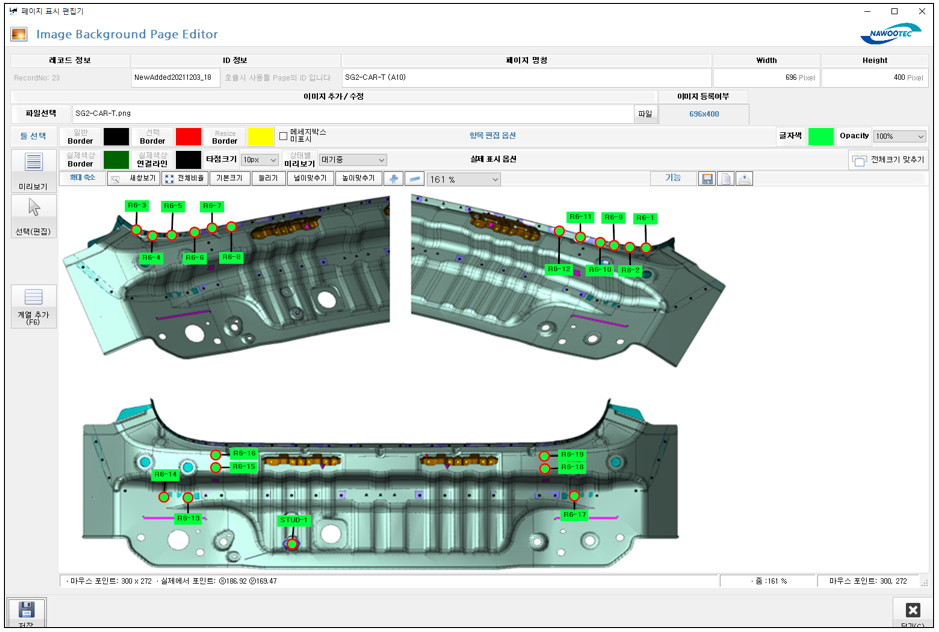The image size is (939, 632).
Task: Click the 새창보기 button
Action: [135, 179]
